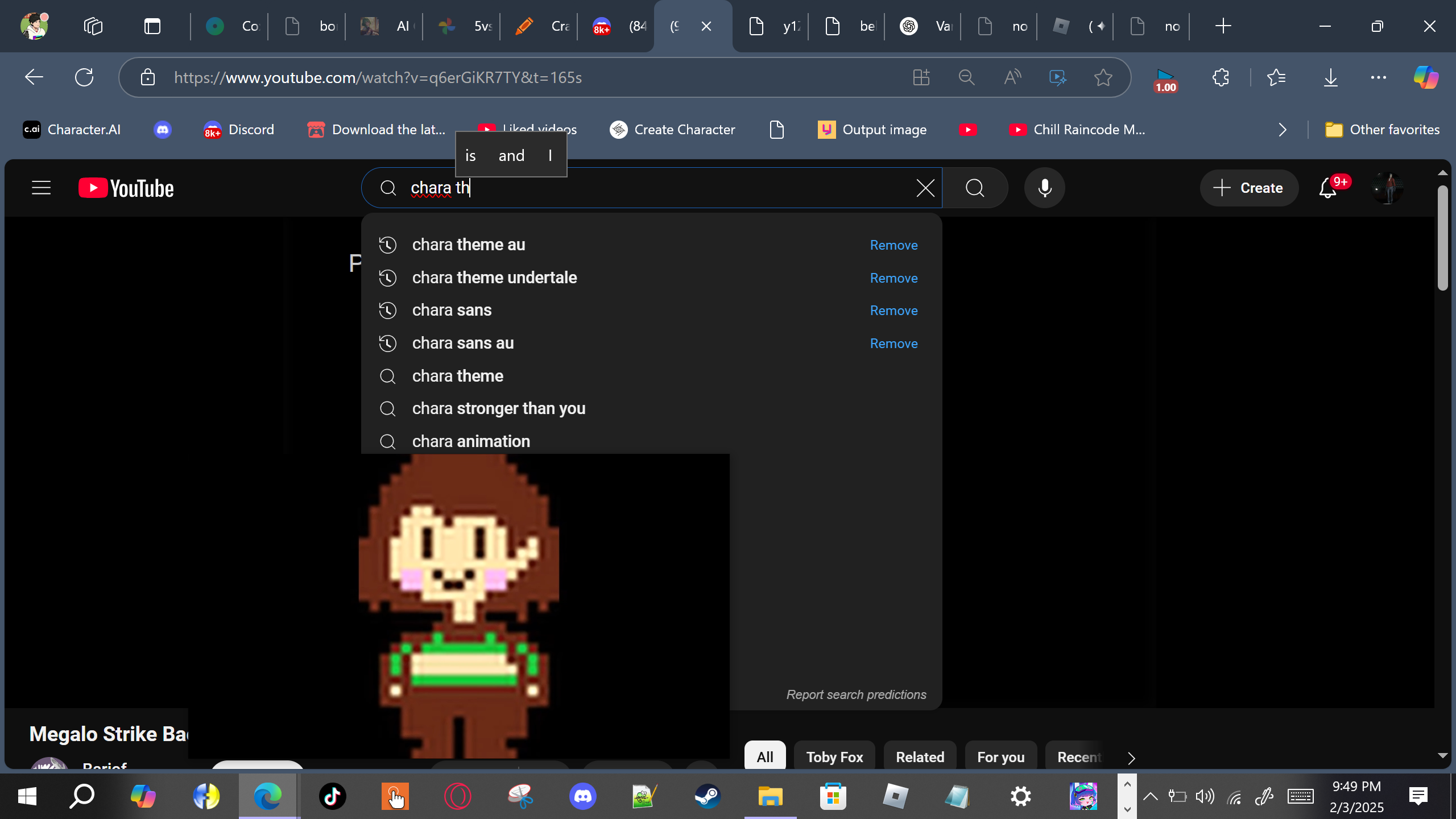Clear the YouTube search box text
1456x819 pixels.
pos(925,188)
